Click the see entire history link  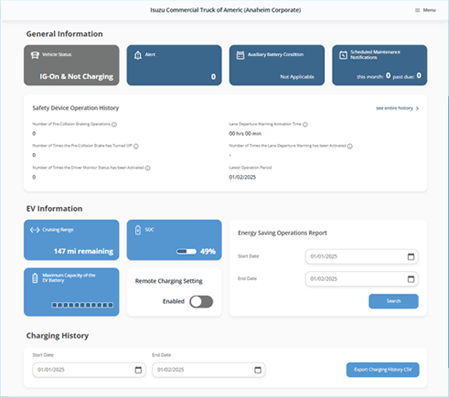point(397,108)
